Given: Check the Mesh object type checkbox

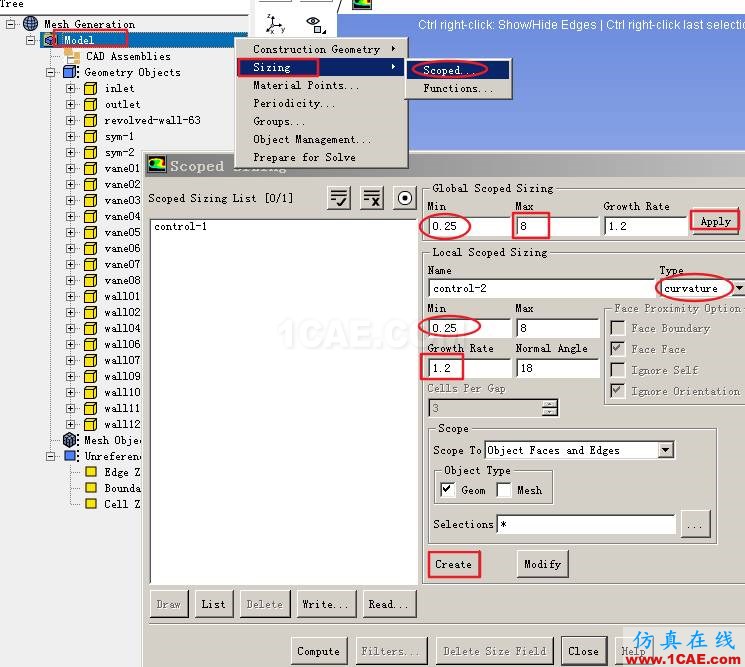Looking at the screenshot, I should tap(504, 490).
